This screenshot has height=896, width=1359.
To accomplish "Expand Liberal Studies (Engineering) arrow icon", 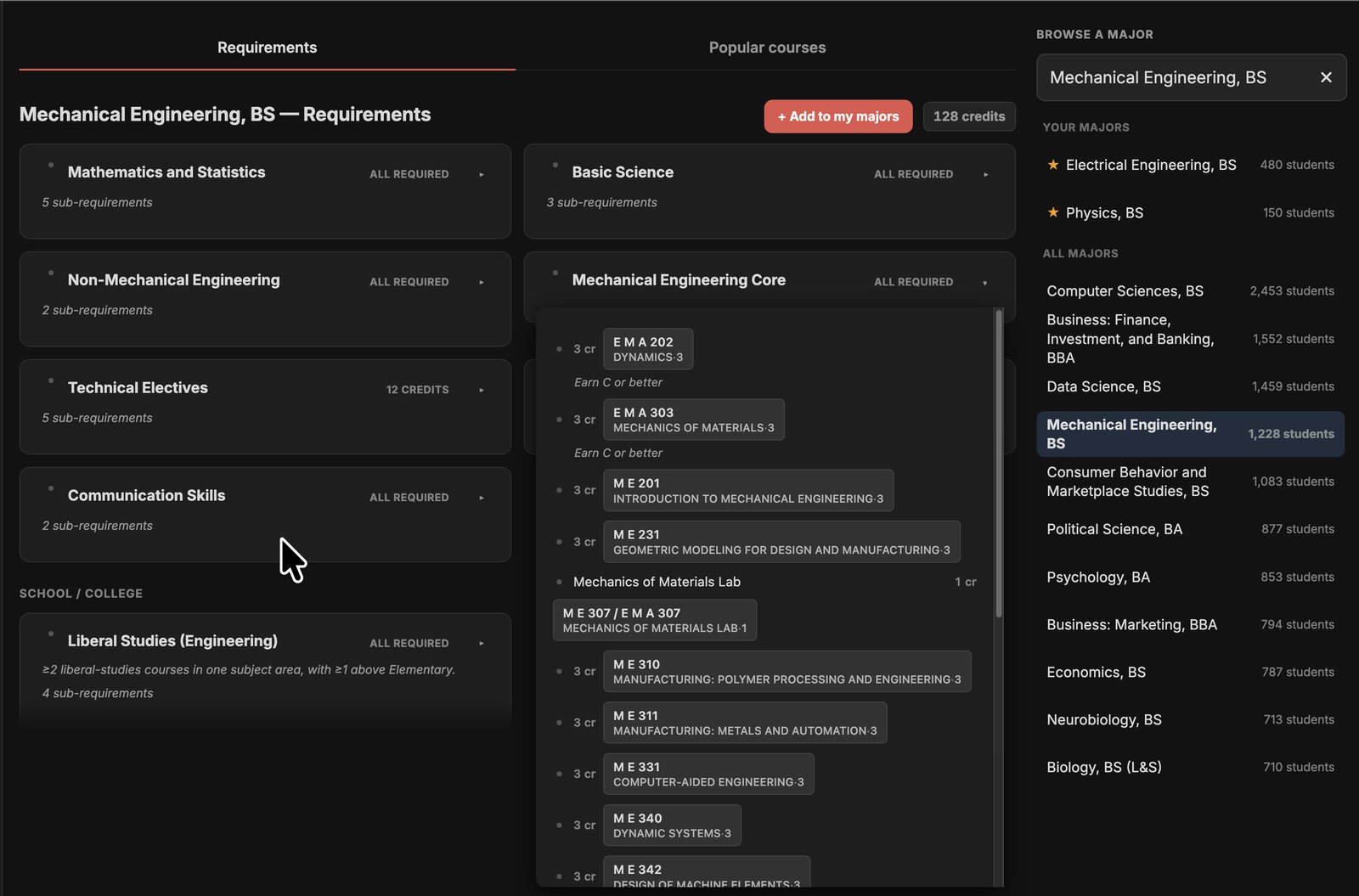I will coord(482,643).
